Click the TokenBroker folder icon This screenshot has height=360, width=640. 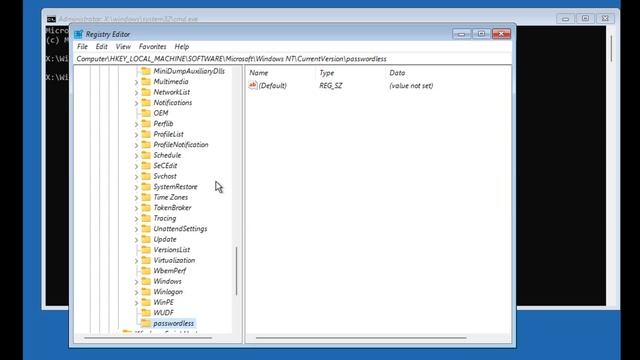coord(146,208)
